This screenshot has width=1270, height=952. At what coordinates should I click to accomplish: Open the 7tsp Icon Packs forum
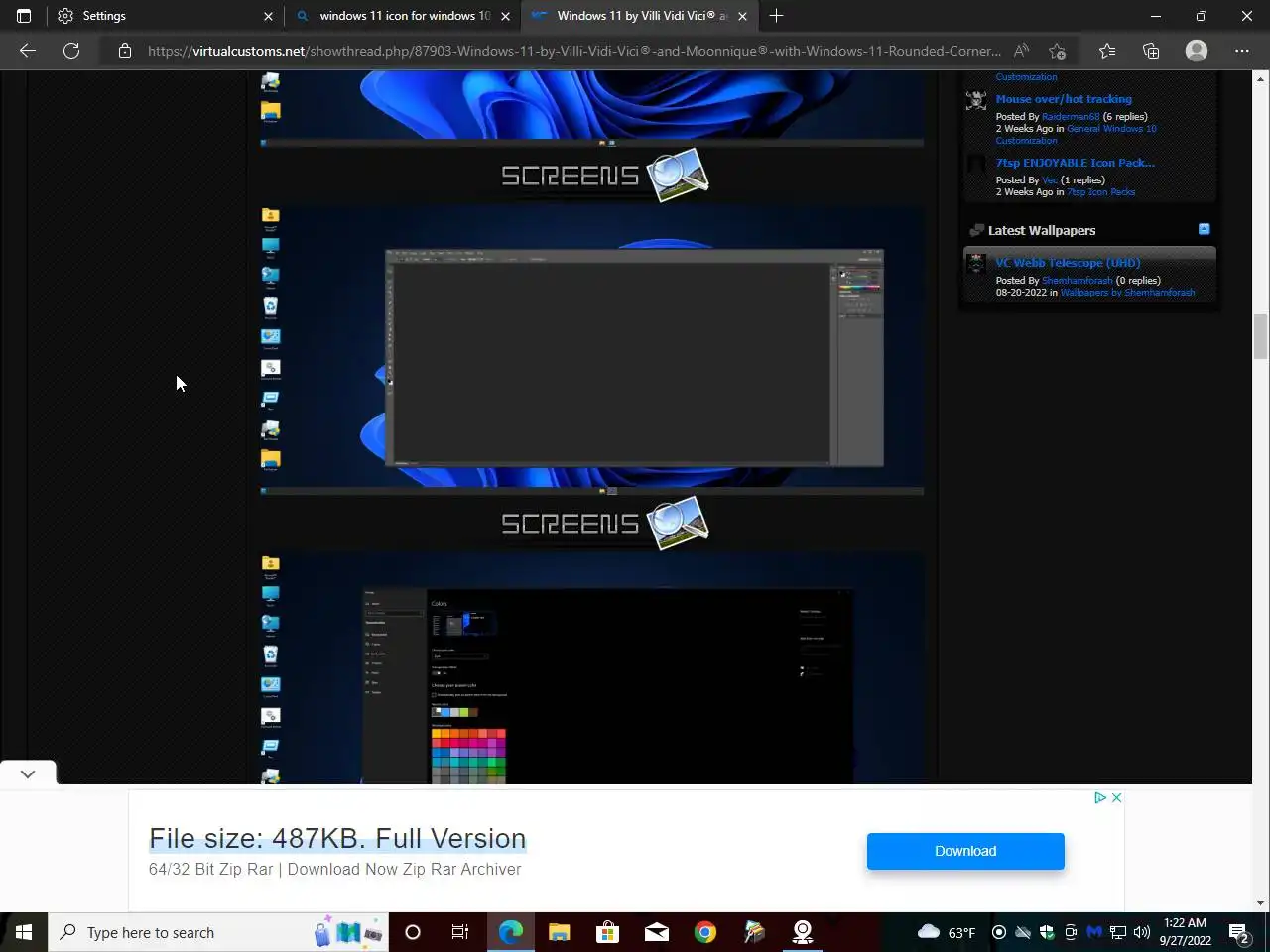tap(1100, 192)
